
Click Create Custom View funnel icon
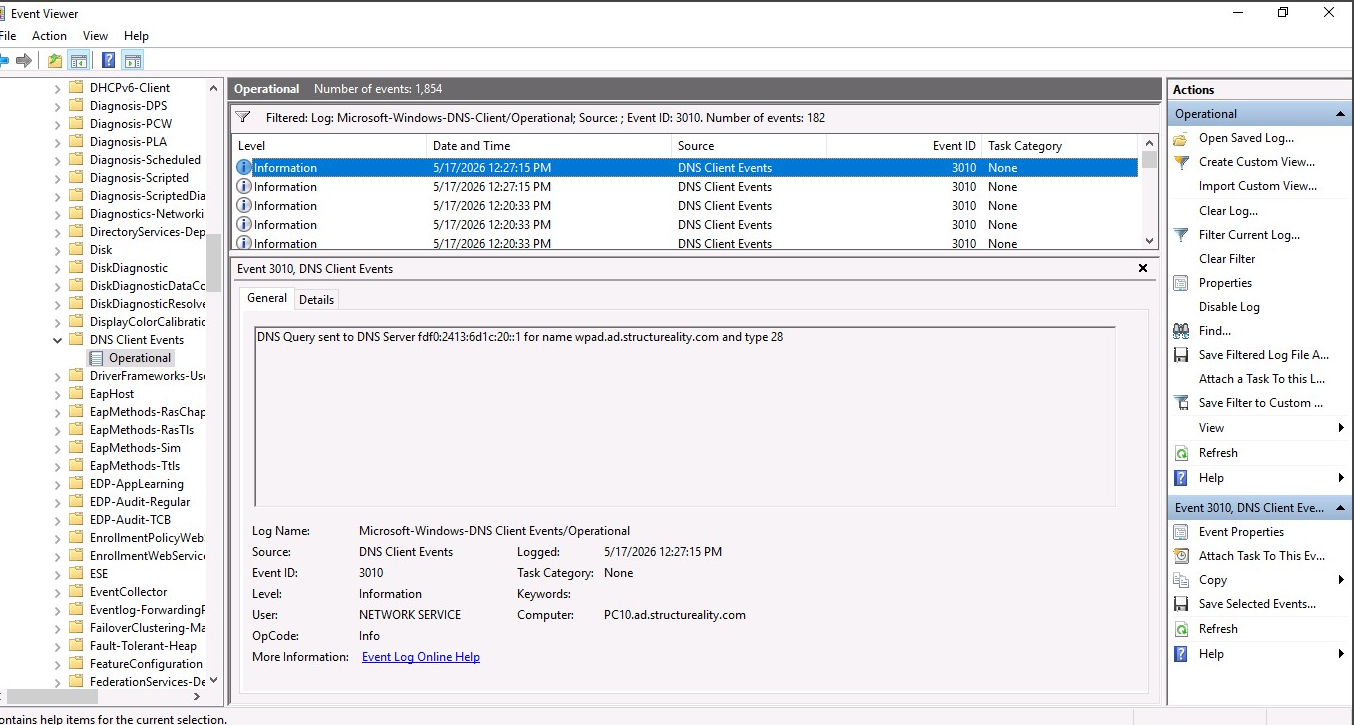pyautogui.click(x=1181, y=162)
